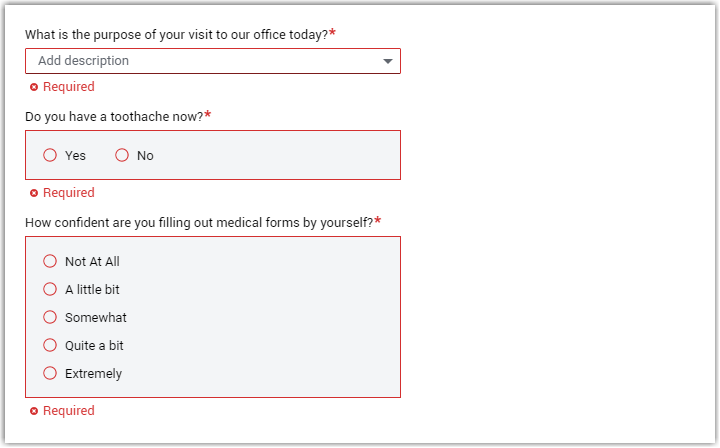The height and width of the screenshot is (448, 720).
Task: Click the dropdown arrow of visit purpose field
Action: pos(388,61)
